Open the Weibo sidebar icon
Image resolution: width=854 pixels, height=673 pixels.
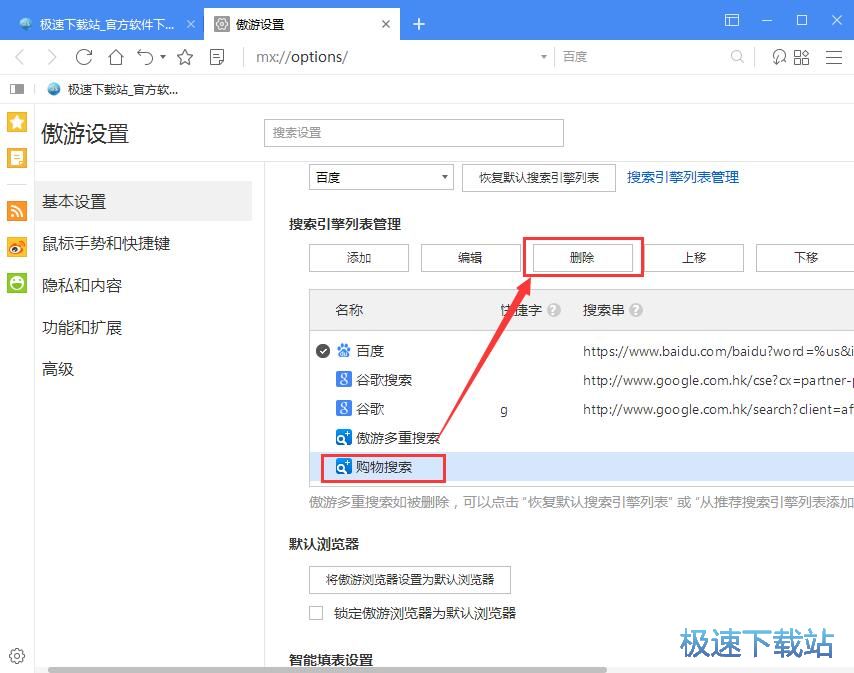(x=17, y=247)
